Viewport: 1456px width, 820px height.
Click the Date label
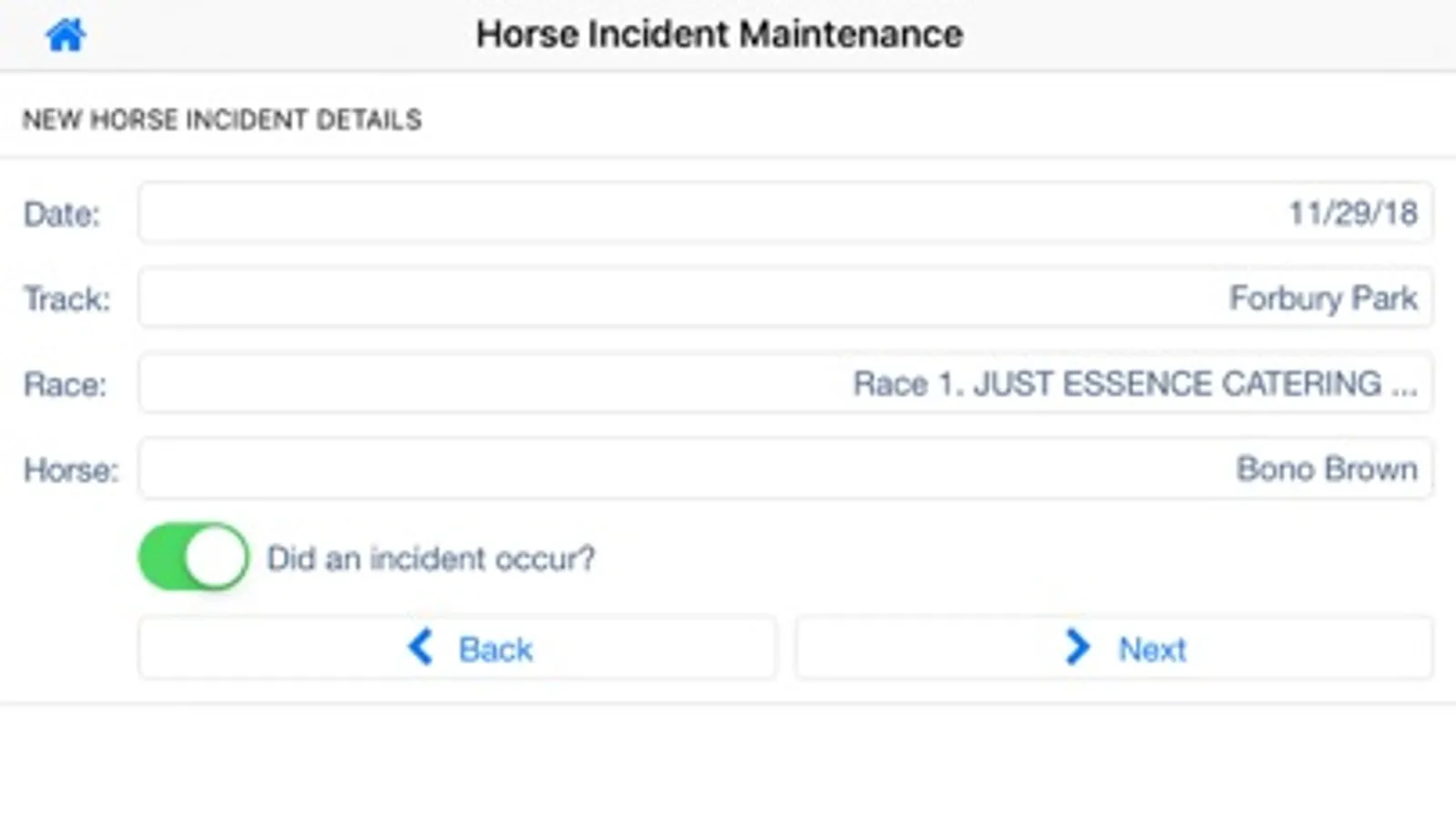[x=62, y=214]
